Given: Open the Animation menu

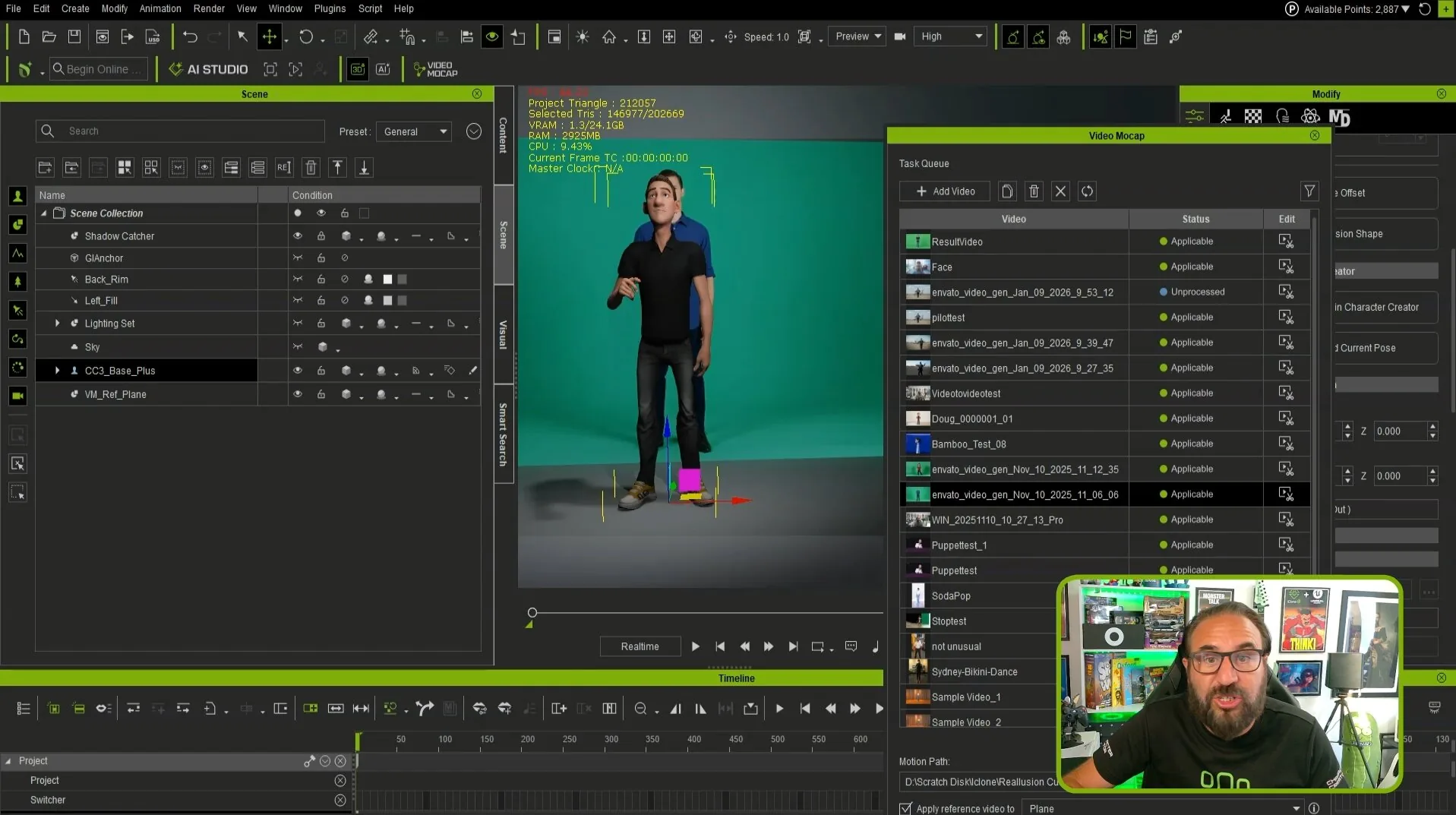Looking at the screenshot, I should (160, 8).
